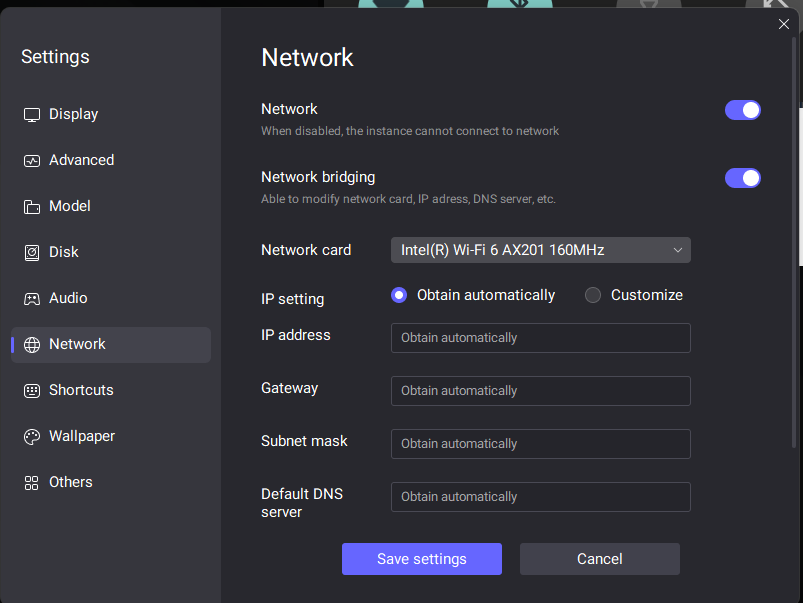Click 'When disabled, the instance cannot connect' description
Image resolution: width=803 pixels, height=603 pixels.
point(410,131)
